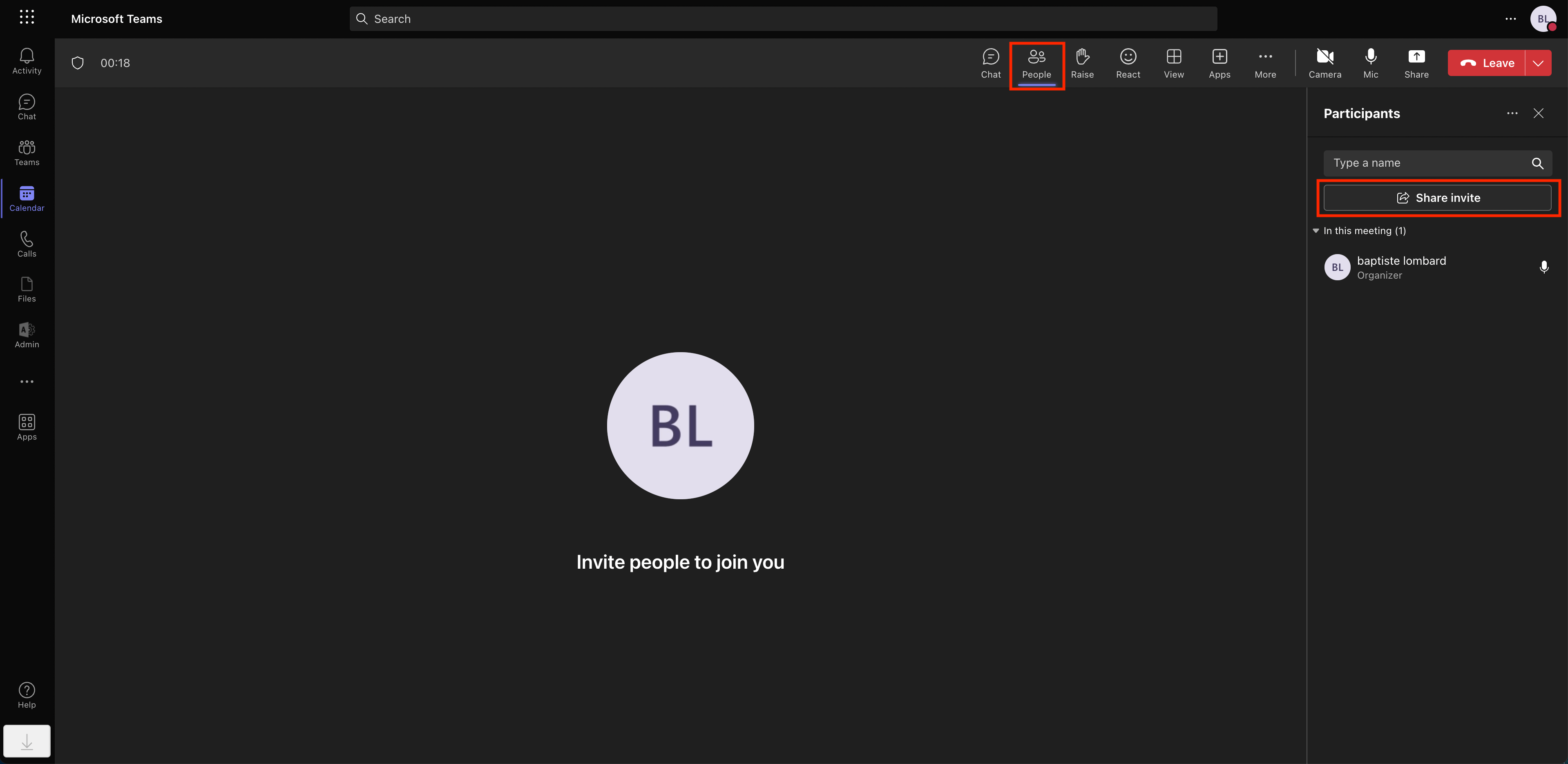The width and height of the screenshot is (1568, 764).
Task: Turn on the Camera
Action: [1325, 63]
